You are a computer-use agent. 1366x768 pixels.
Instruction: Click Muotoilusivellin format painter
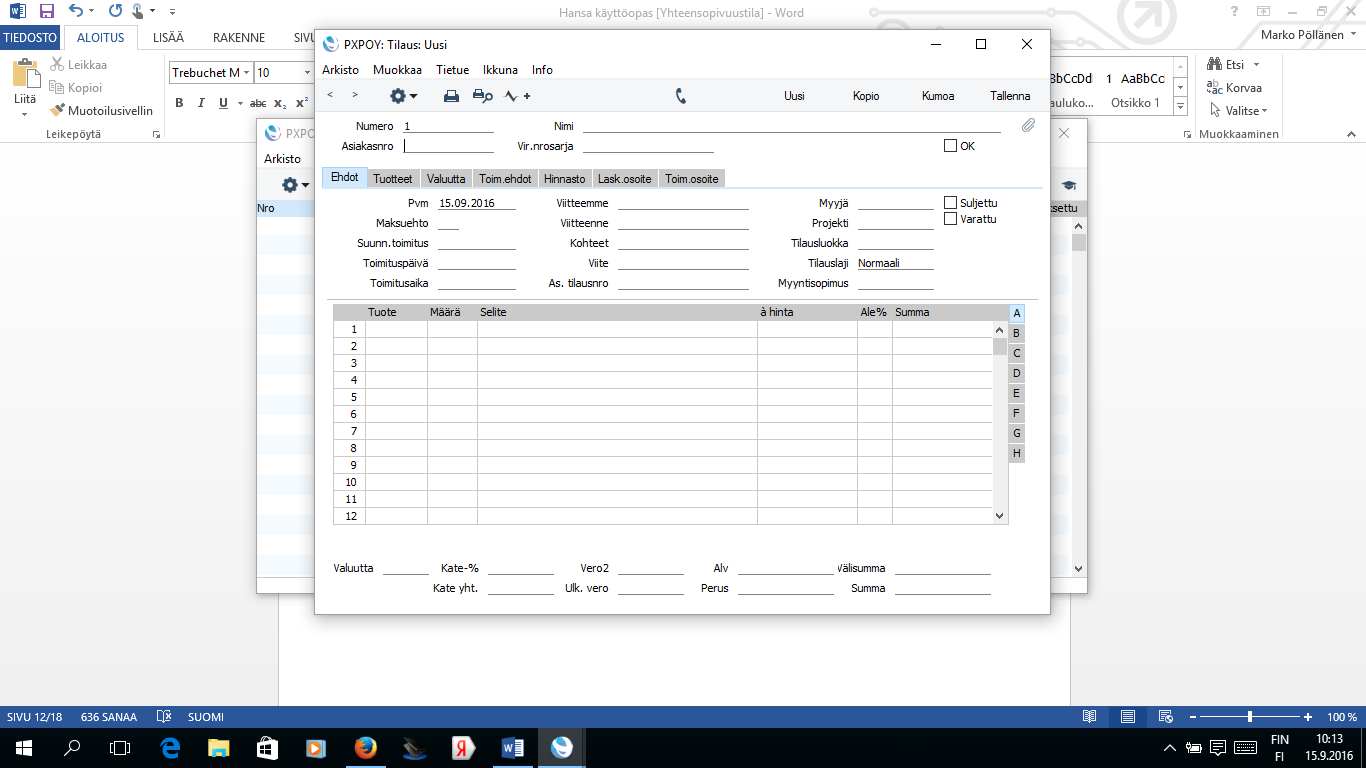point(102,111)
